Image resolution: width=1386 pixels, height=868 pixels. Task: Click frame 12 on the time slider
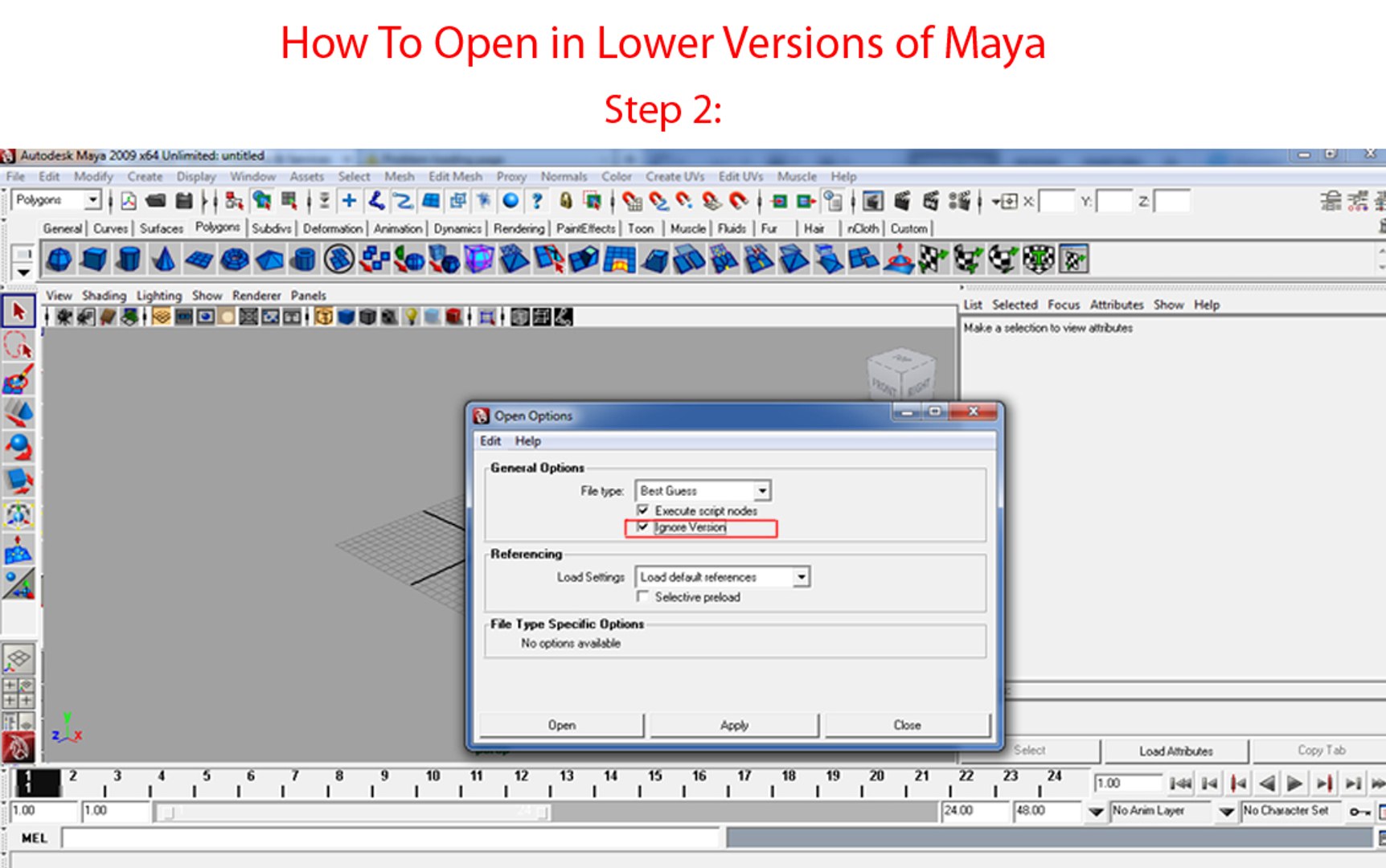[x=521, y=782]
